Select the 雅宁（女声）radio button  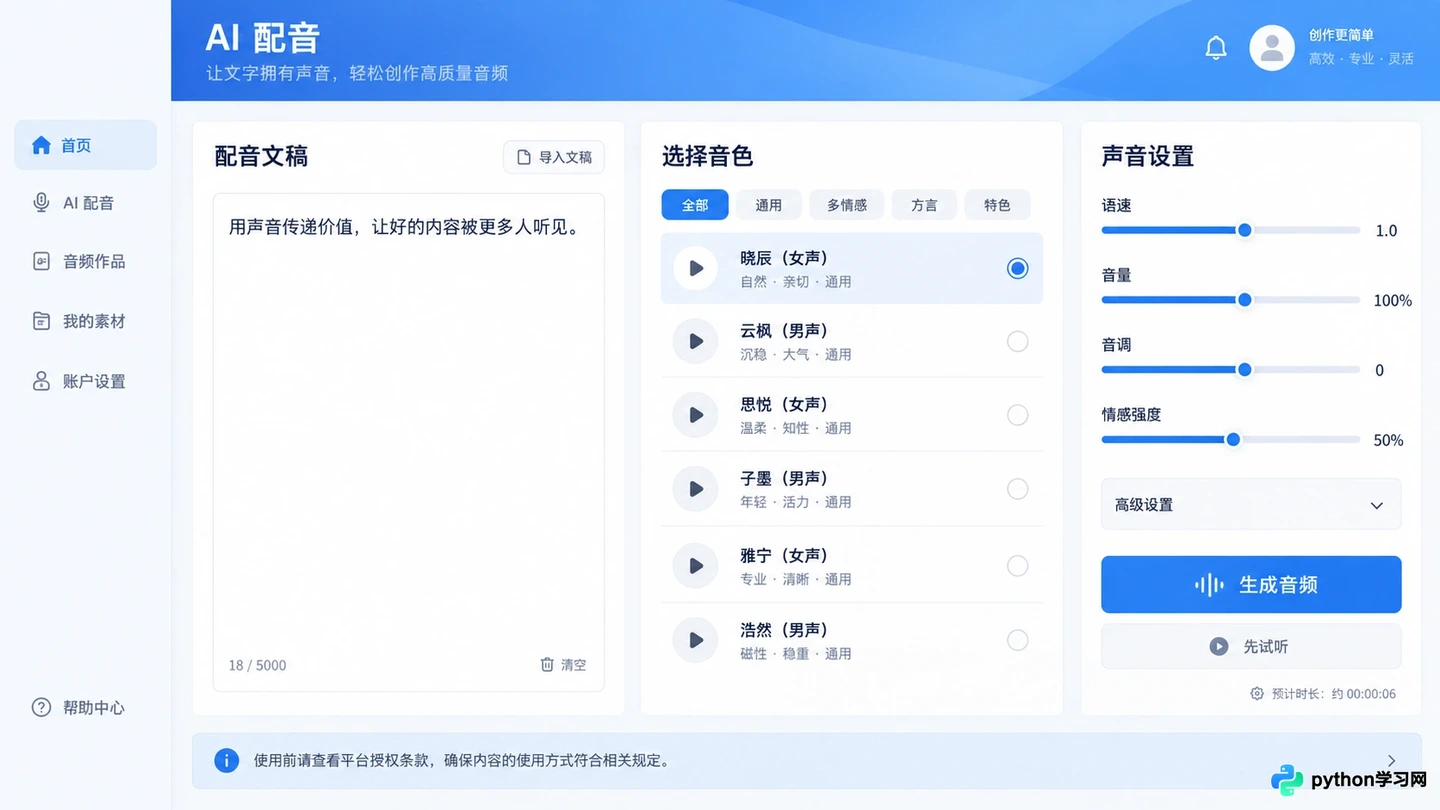[1017, 566]
